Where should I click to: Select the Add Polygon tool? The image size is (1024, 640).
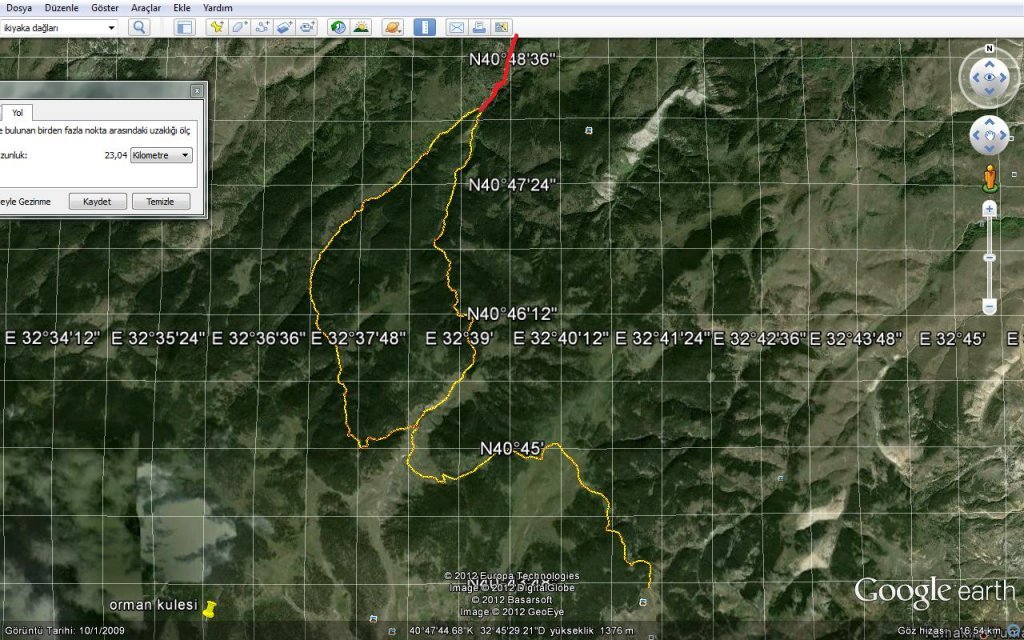point(239,27)
